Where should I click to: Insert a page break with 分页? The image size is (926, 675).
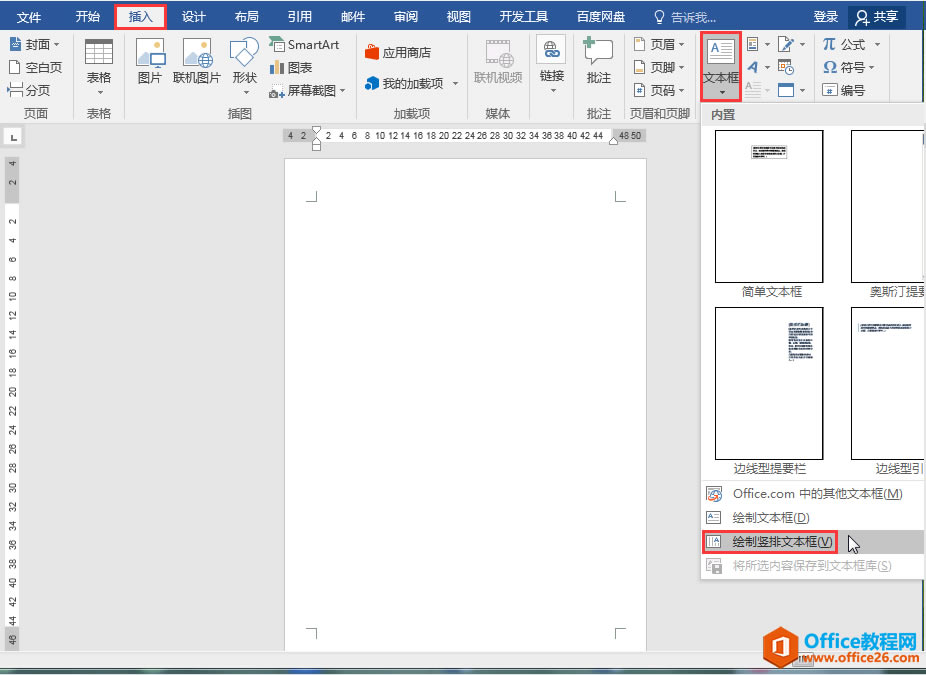[29, 90]
